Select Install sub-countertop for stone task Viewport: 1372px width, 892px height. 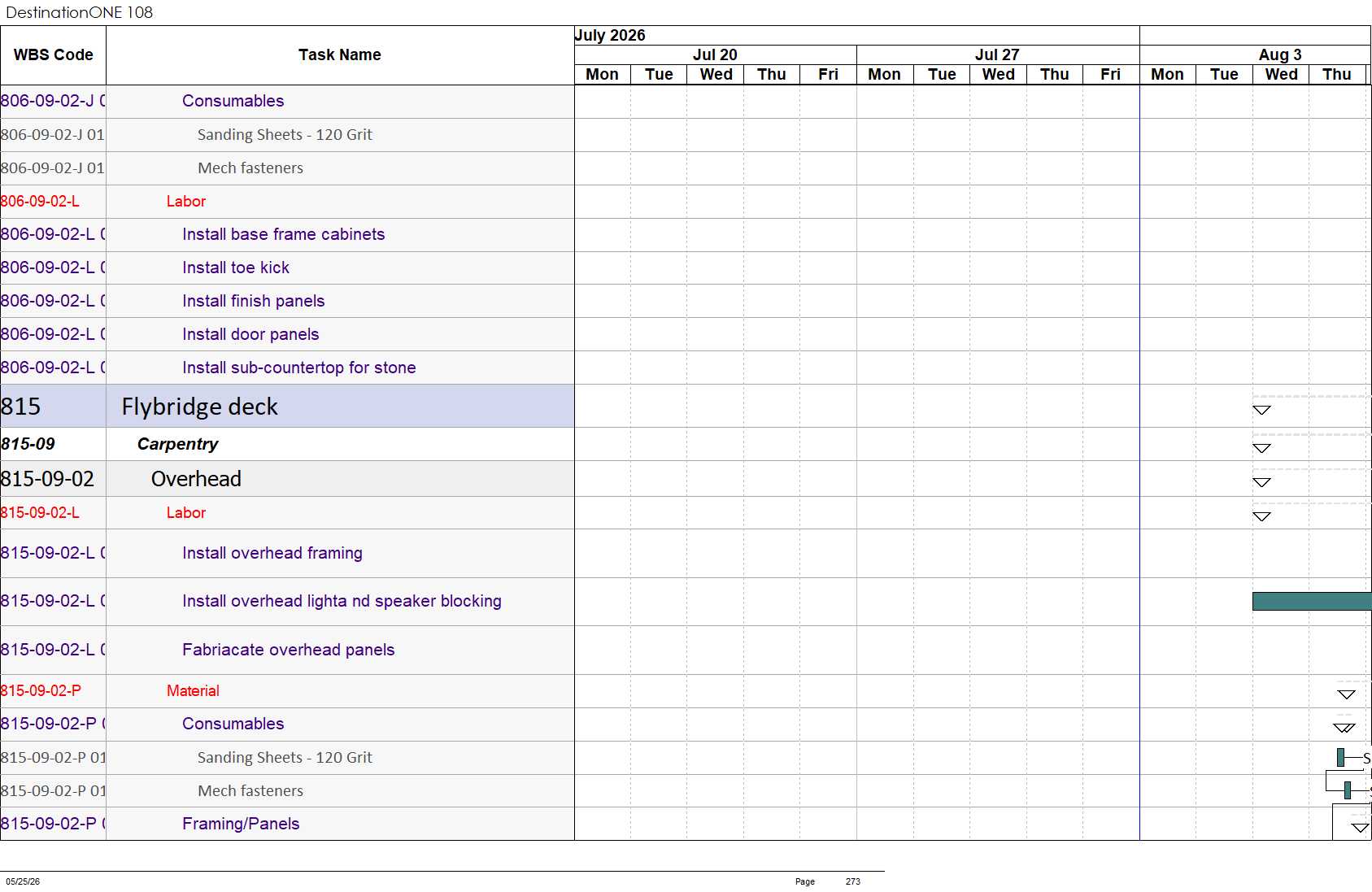[287, 368]
